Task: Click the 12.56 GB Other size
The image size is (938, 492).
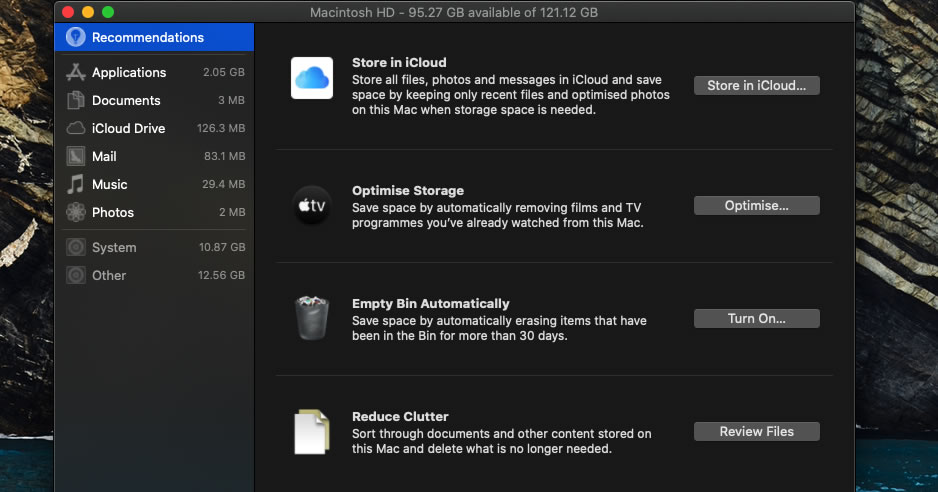Action: click(x=221, y=275)
